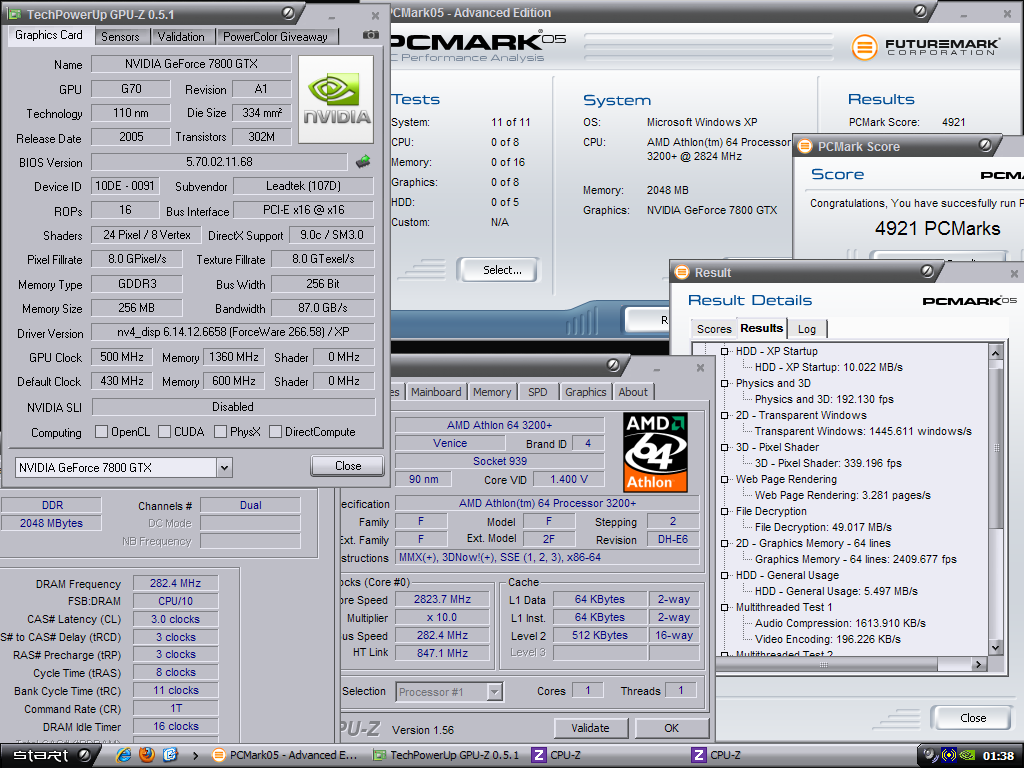Image resolution: width=1024 pixels, height=768 pixels.
Task: Collapse the File Decryption node
Action: click(724, 511)
